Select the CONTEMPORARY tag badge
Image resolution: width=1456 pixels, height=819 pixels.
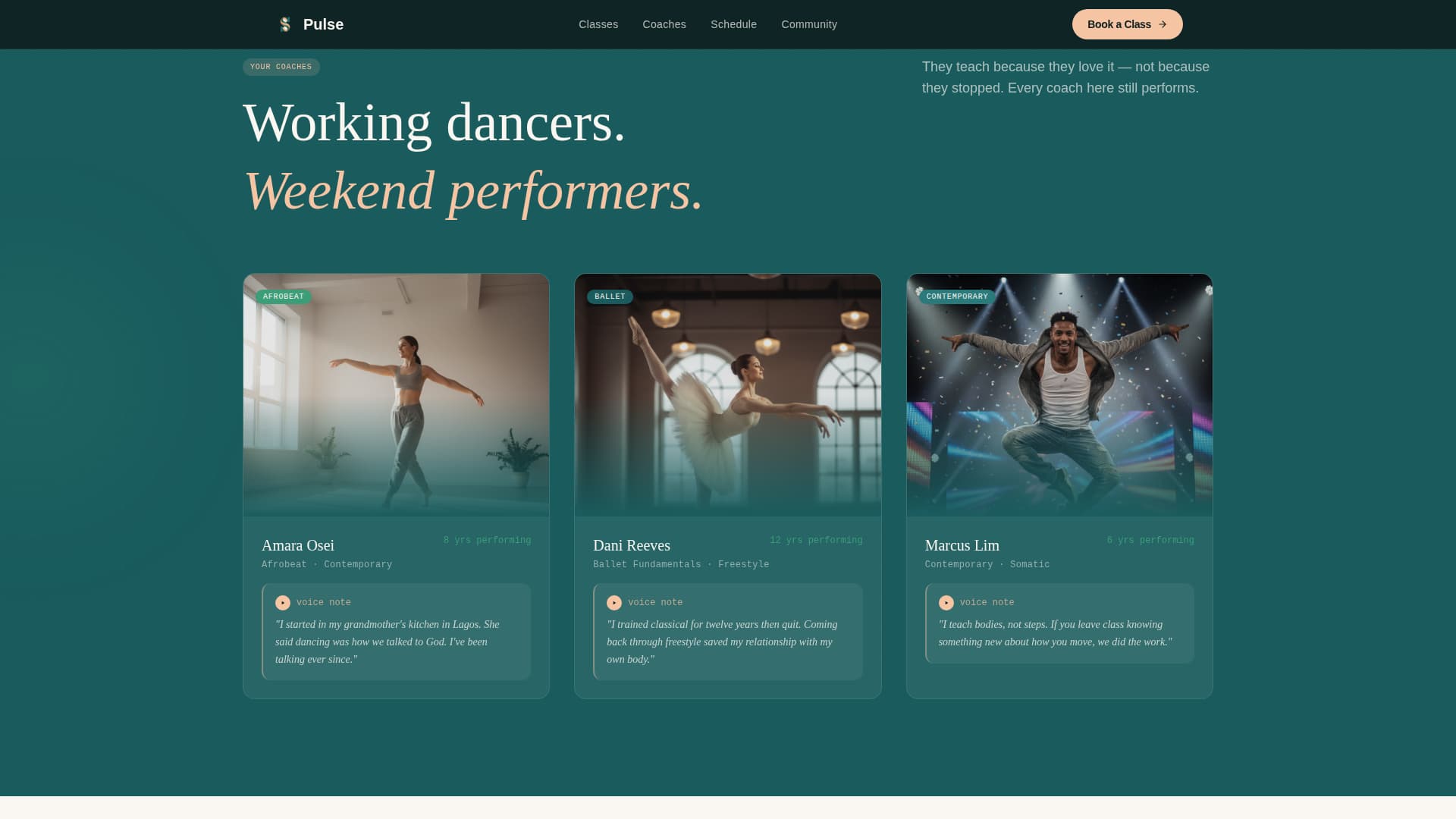pyautogui.click(x=957, y=297)
